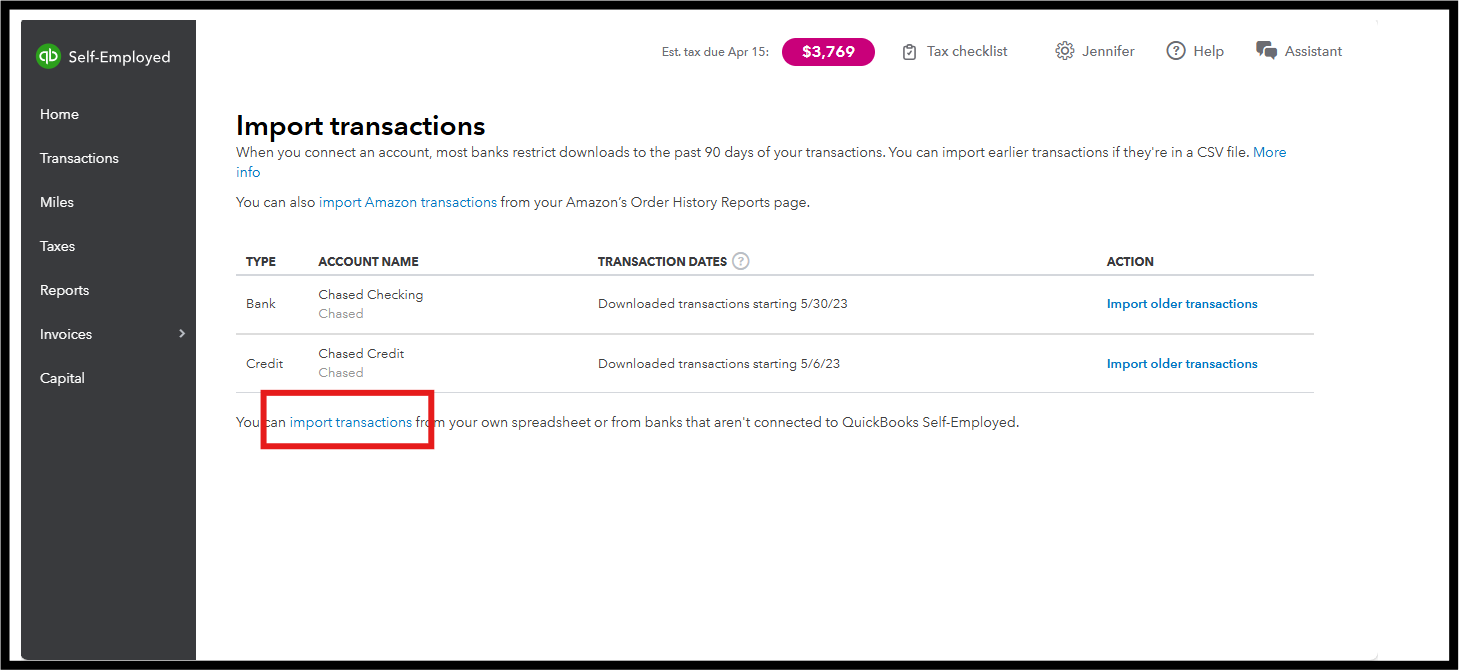Click Transaction Dates info question icon
This screenshot has height=671, width=1459.
[x=740, y=261]
